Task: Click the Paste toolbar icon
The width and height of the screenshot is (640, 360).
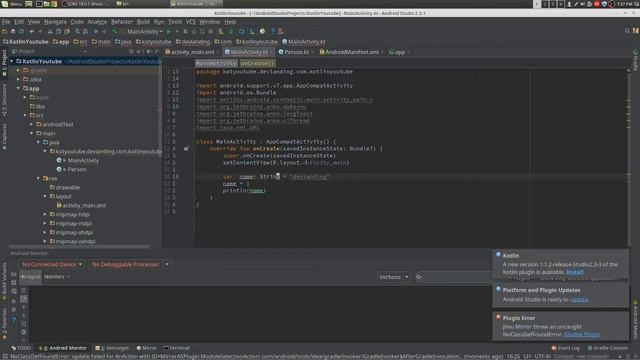Action: pyautogui.click(x=67, y=31)
